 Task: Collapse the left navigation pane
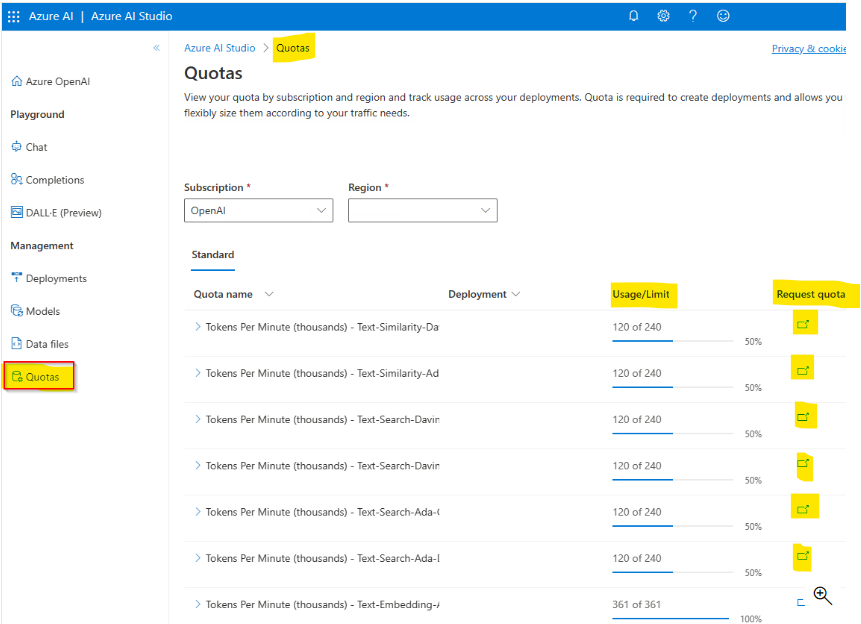point(156,48)
